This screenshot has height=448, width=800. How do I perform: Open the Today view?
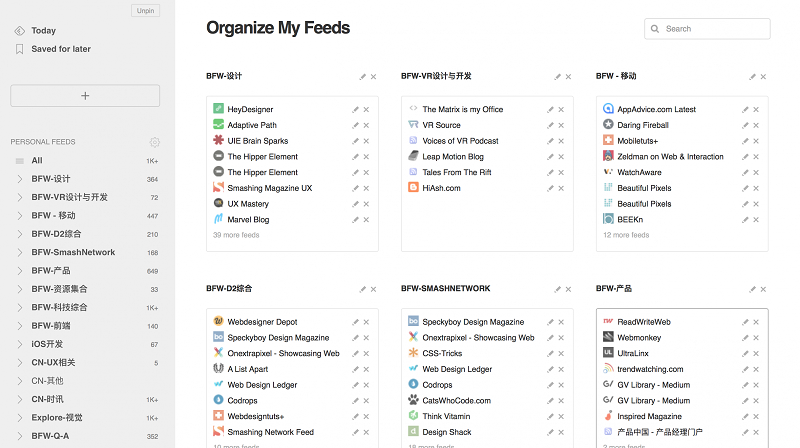click(43, 31)
